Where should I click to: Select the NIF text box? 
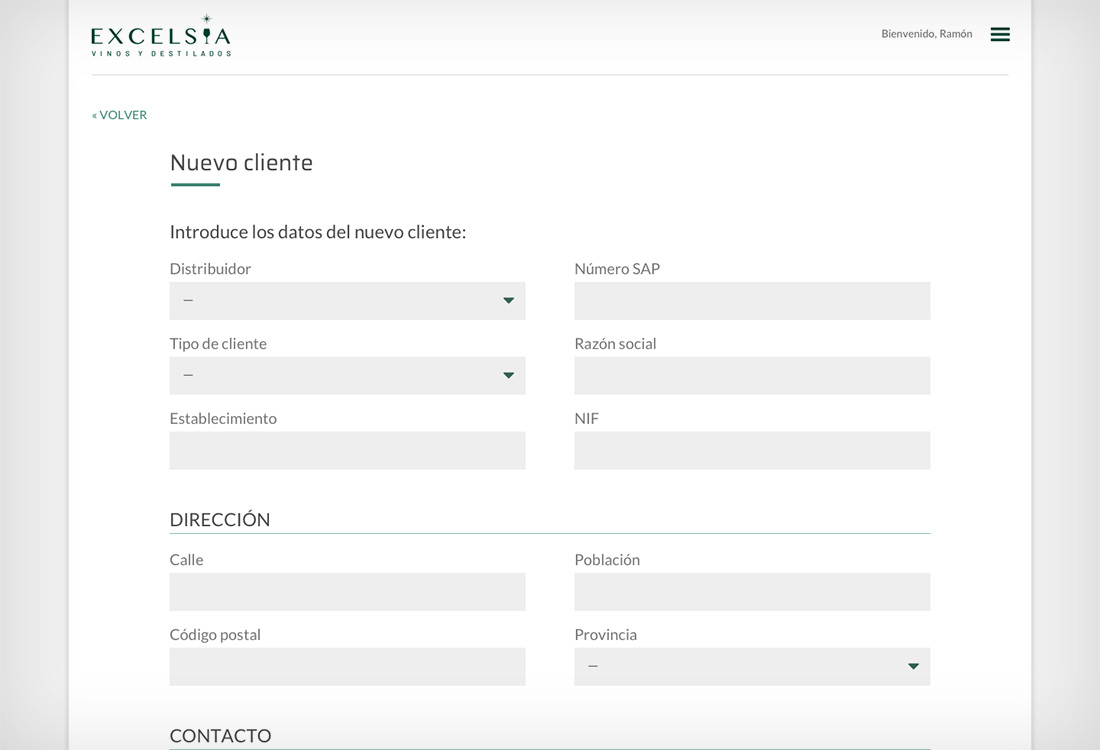click(x=751, y=451)
